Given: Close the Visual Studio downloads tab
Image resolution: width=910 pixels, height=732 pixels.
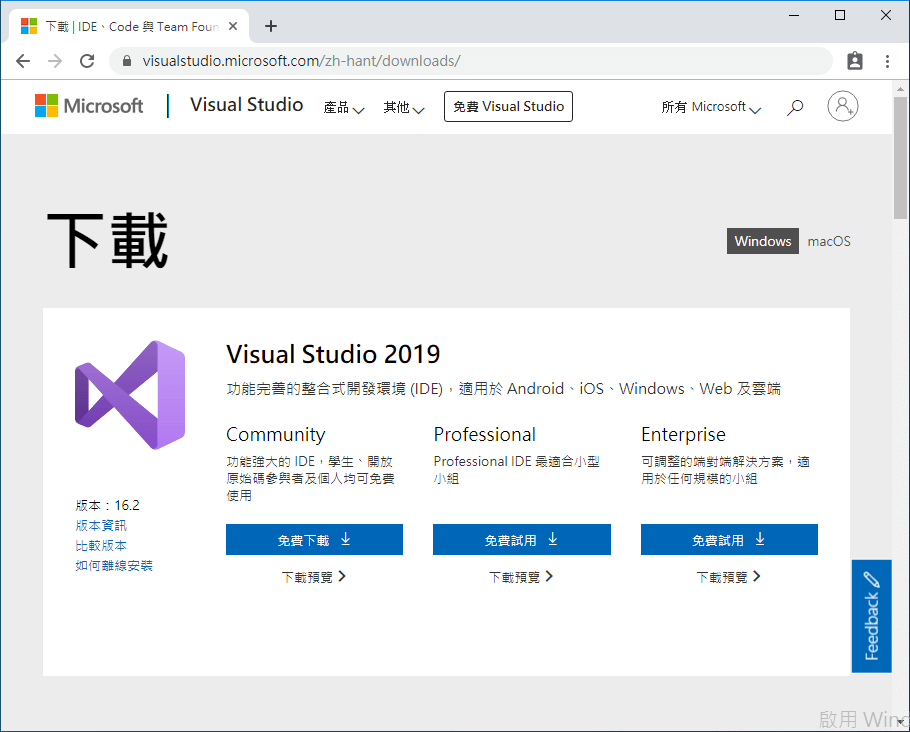Looking at the screenshot, I should 233,26.
